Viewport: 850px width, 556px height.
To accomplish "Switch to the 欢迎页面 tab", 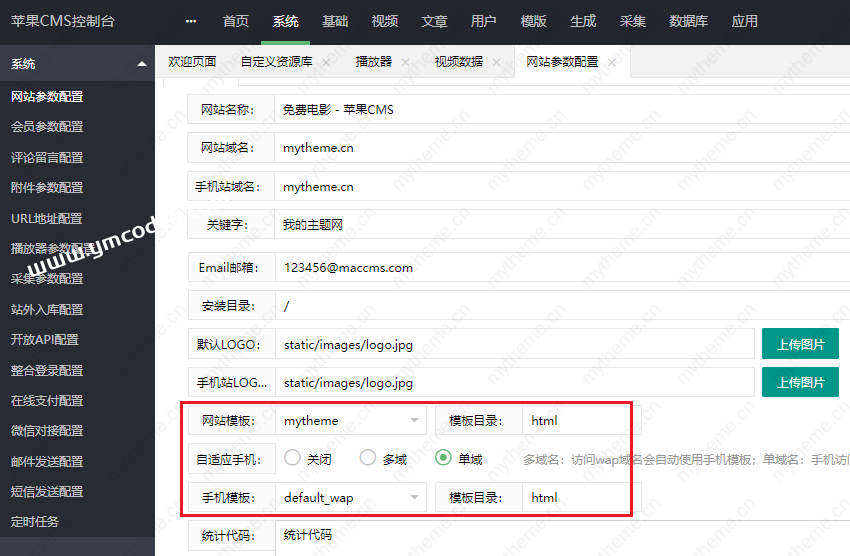I will coord(192,62).
